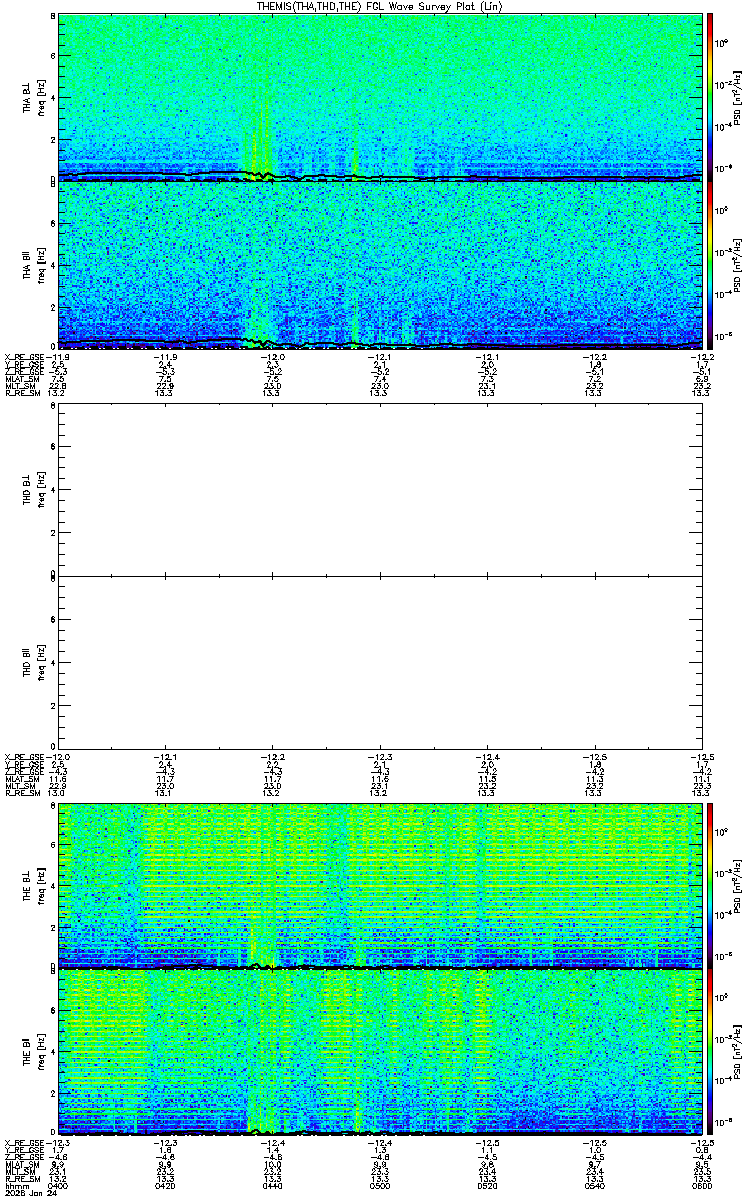Select the THE B⊥ spectrogram panel

[380, 885]
